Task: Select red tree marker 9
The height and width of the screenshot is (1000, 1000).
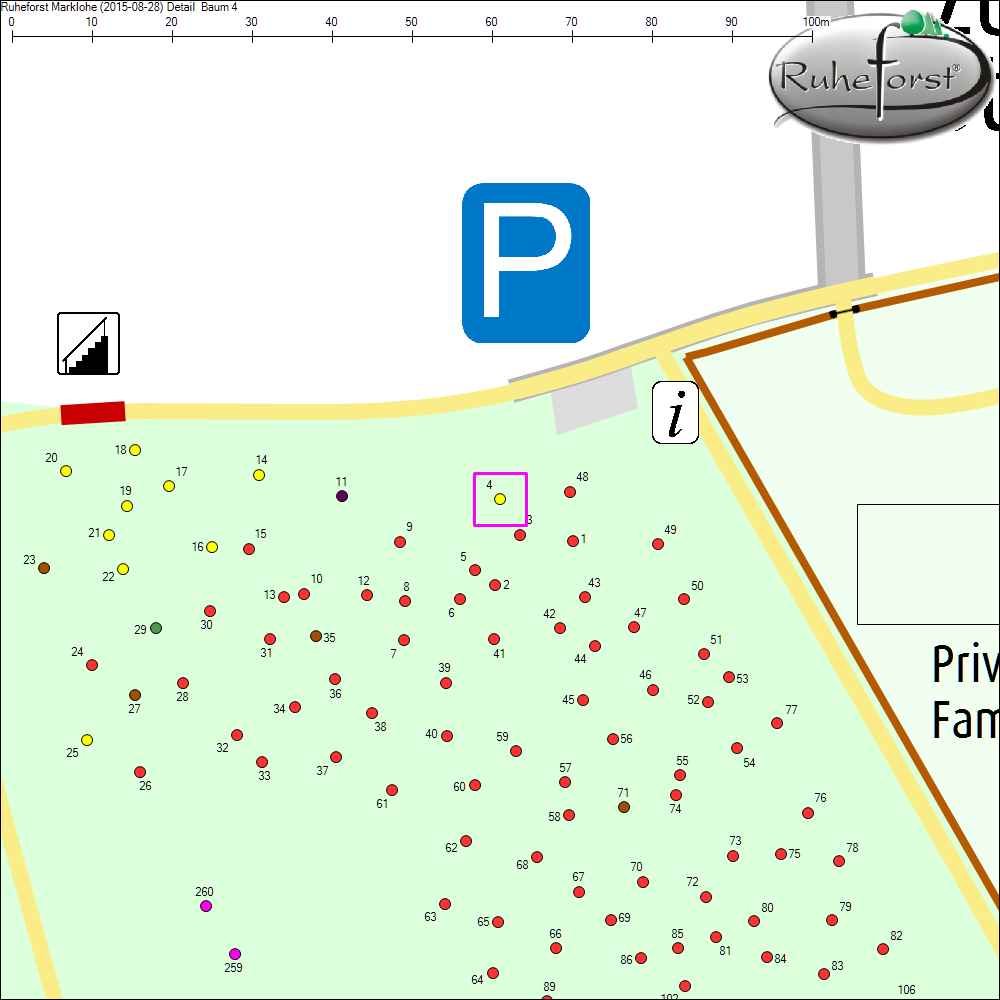Action: point(400,542)
